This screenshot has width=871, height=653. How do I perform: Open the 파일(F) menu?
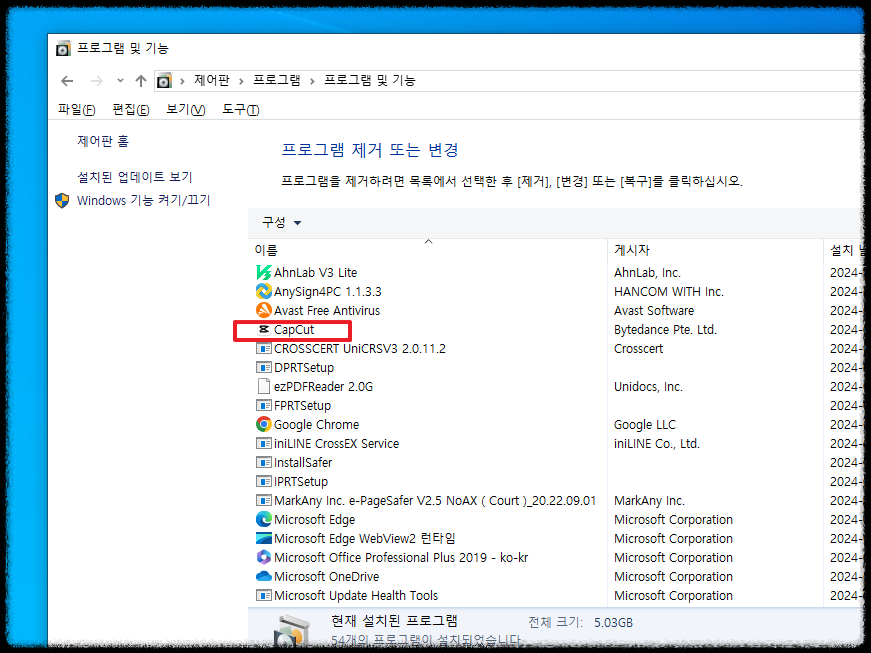click(x=77, y=110)
